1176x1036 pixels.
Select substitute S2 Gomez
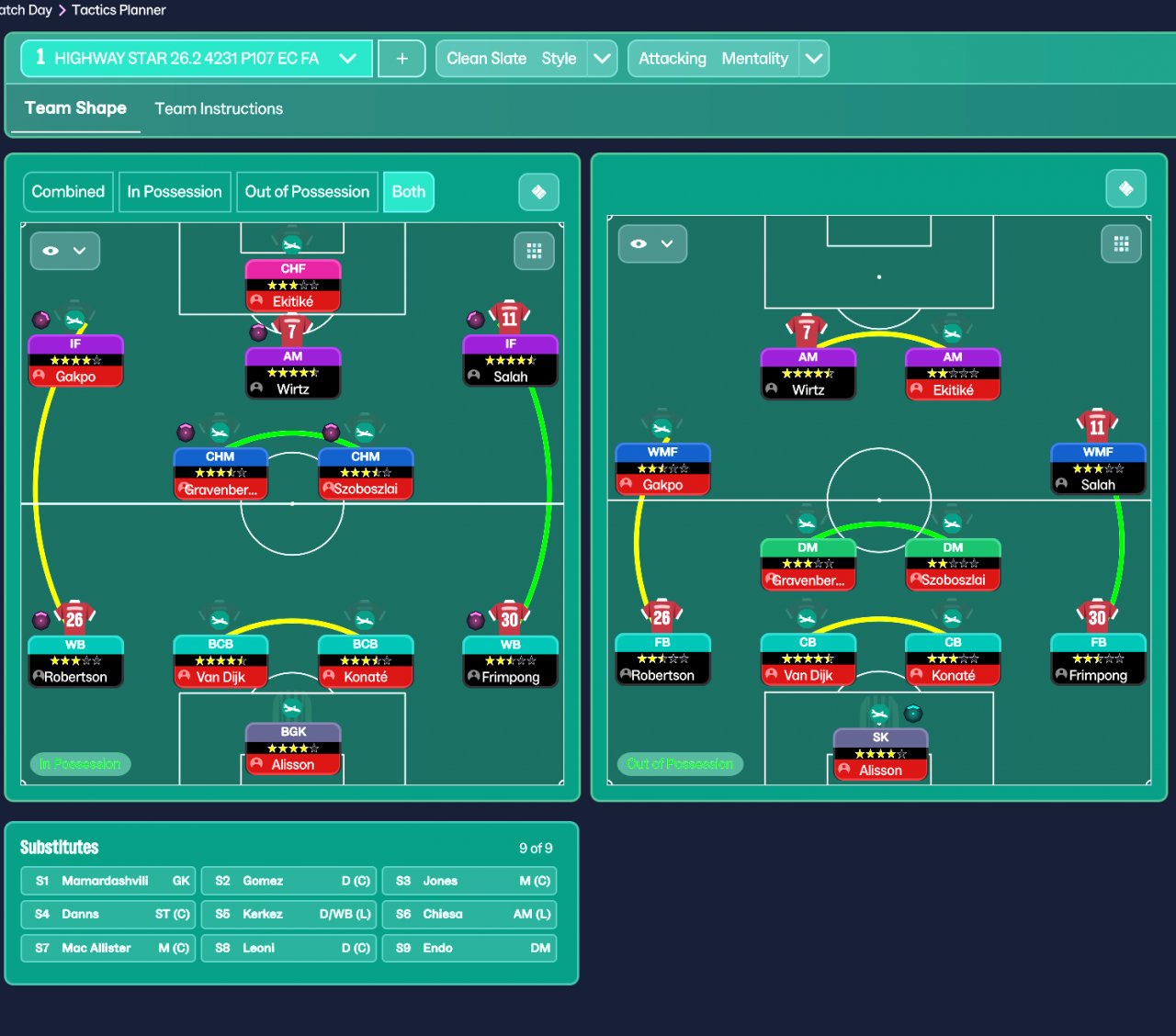point(288,881)
